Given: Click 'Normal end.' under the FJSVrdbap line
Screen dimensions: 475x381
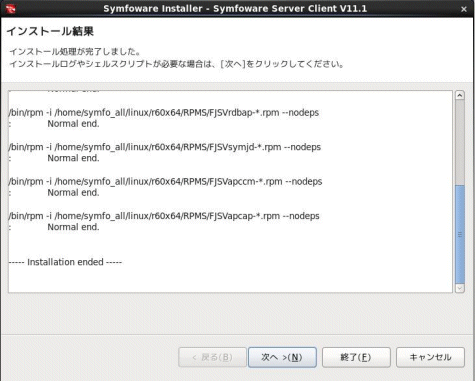Looking at the screenshot, I should pos(73,124).
